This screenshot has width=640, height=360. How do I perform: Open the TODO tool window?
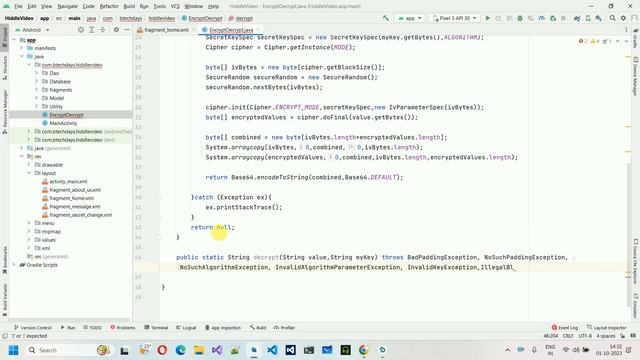tap(93, 327)
